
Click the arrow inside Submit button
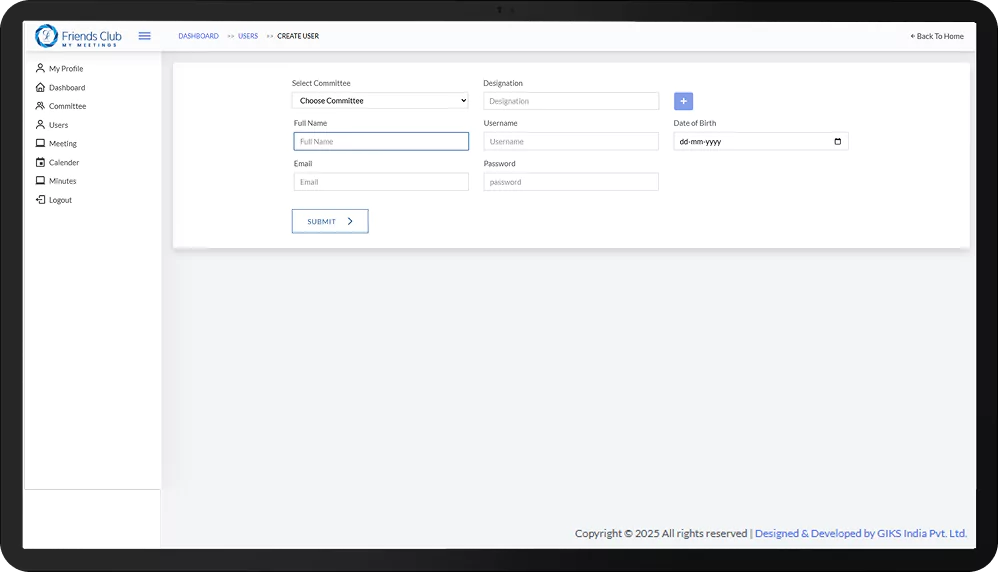click(x=349, y=221)
